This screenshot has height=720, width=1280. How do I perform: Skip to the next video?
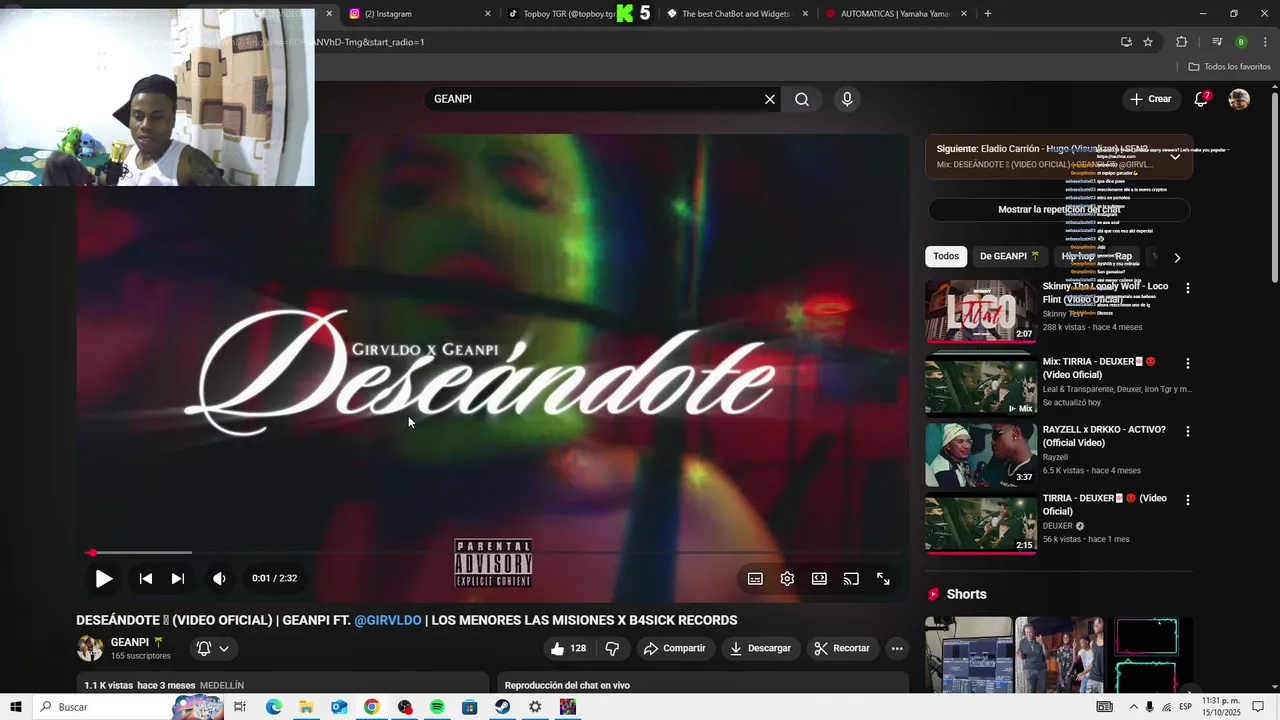point(178,578)
